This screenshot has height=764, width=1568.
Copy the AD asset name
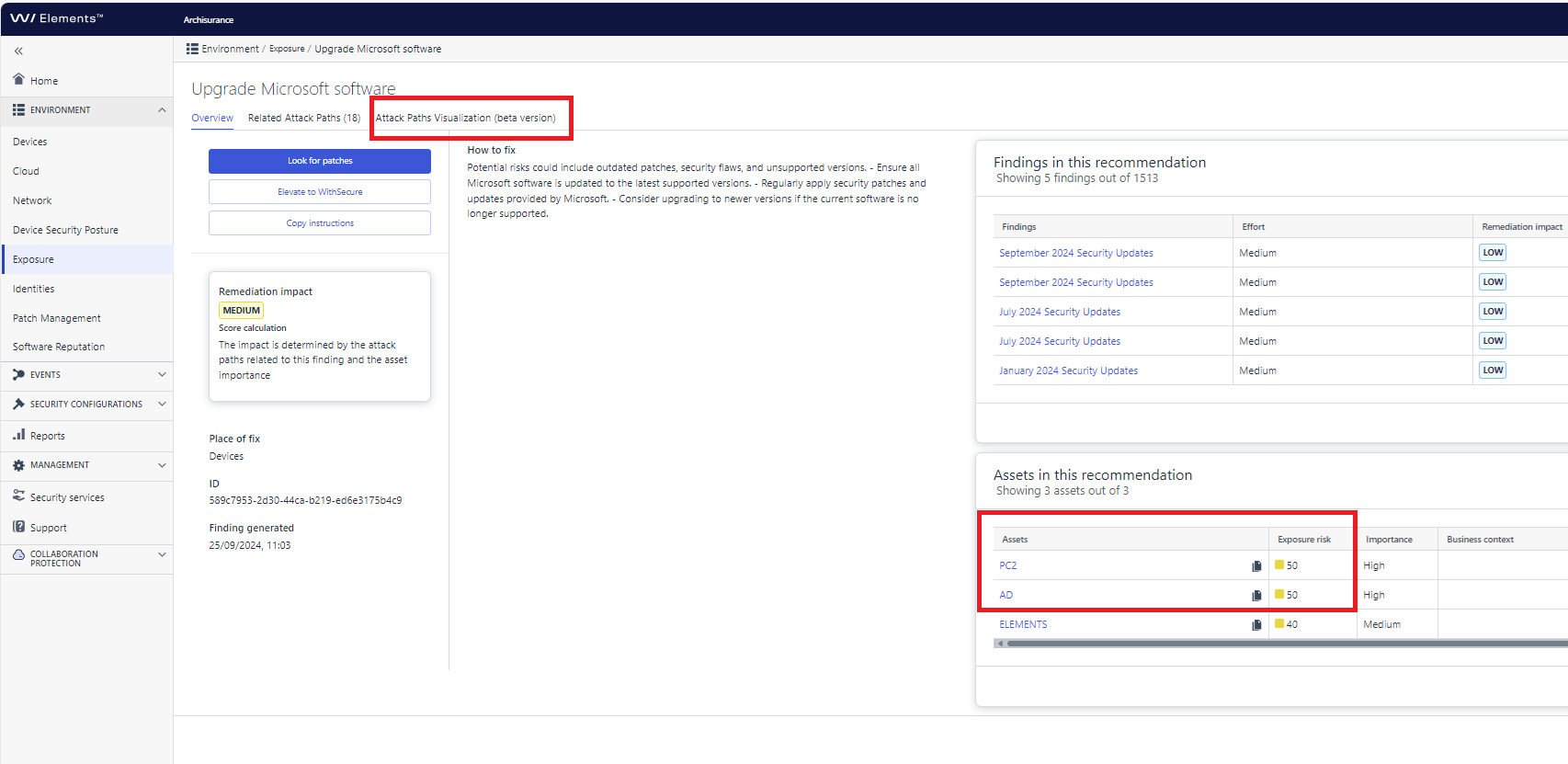(1256, 596)
